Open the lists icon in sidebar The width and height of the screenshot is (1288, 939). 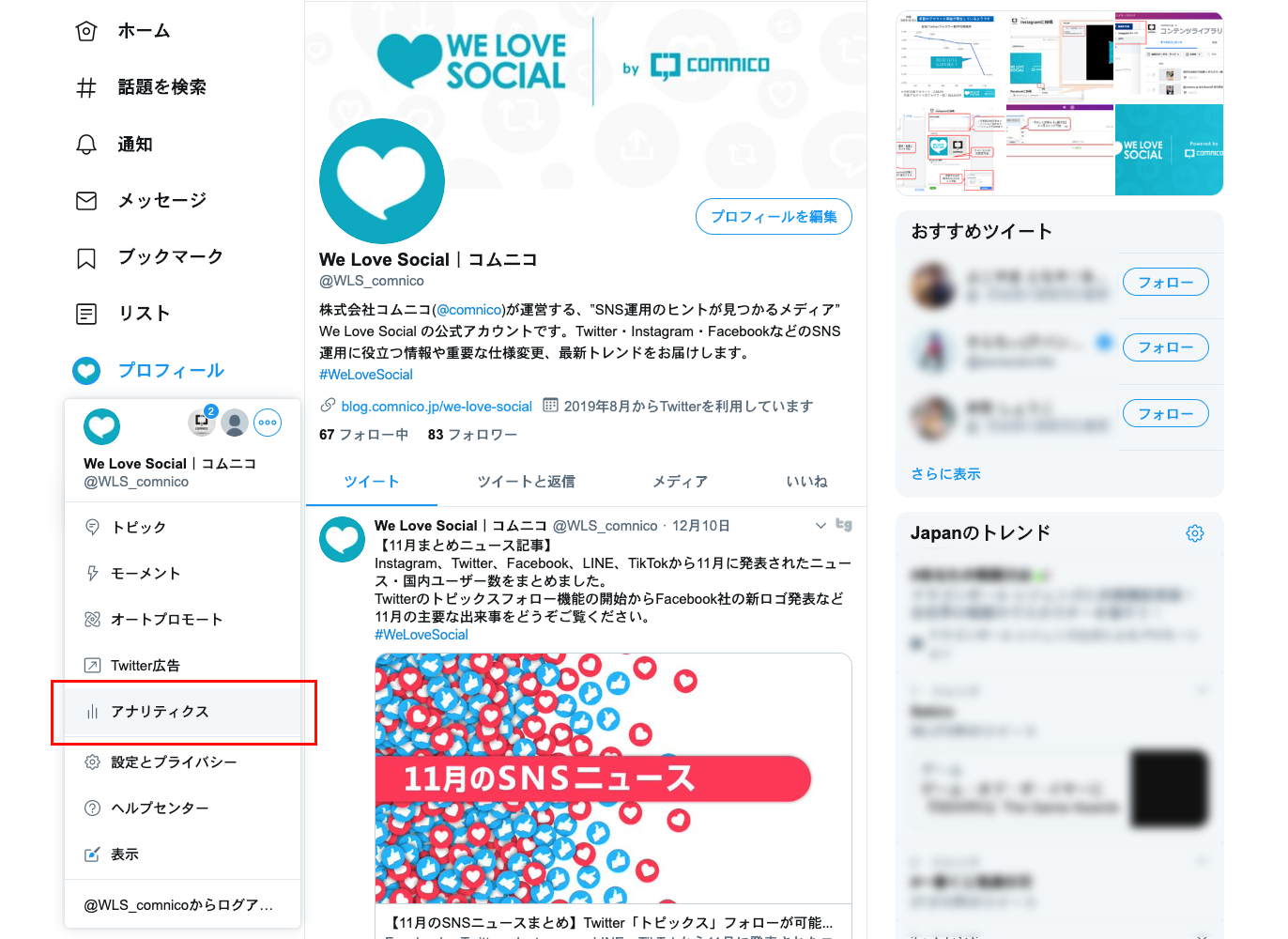[x=86, y=314]
